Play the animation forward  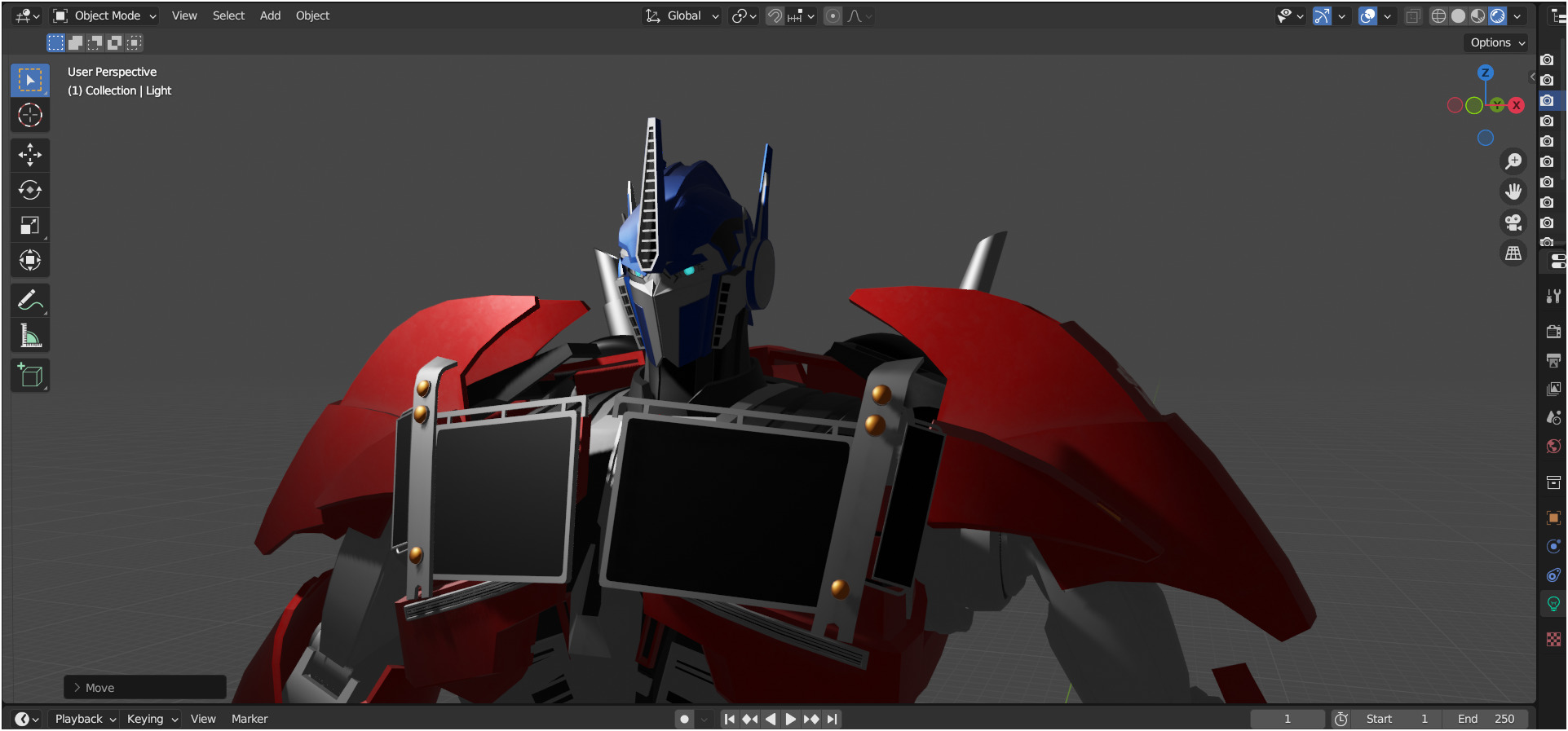point(790,719)
